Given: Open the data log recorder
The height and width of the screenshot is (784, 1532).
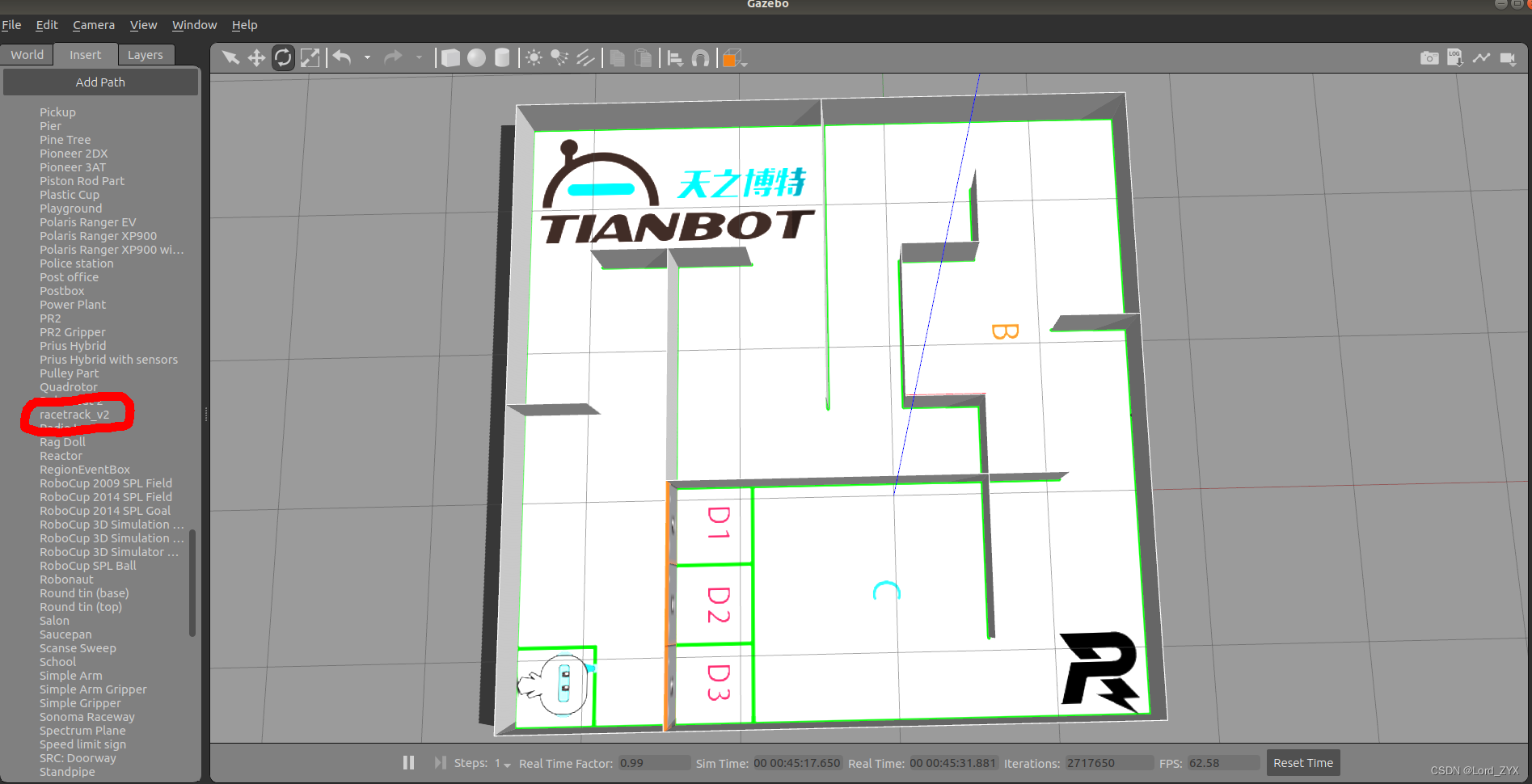Looking at the screenshot, I should click(1455, 57).
